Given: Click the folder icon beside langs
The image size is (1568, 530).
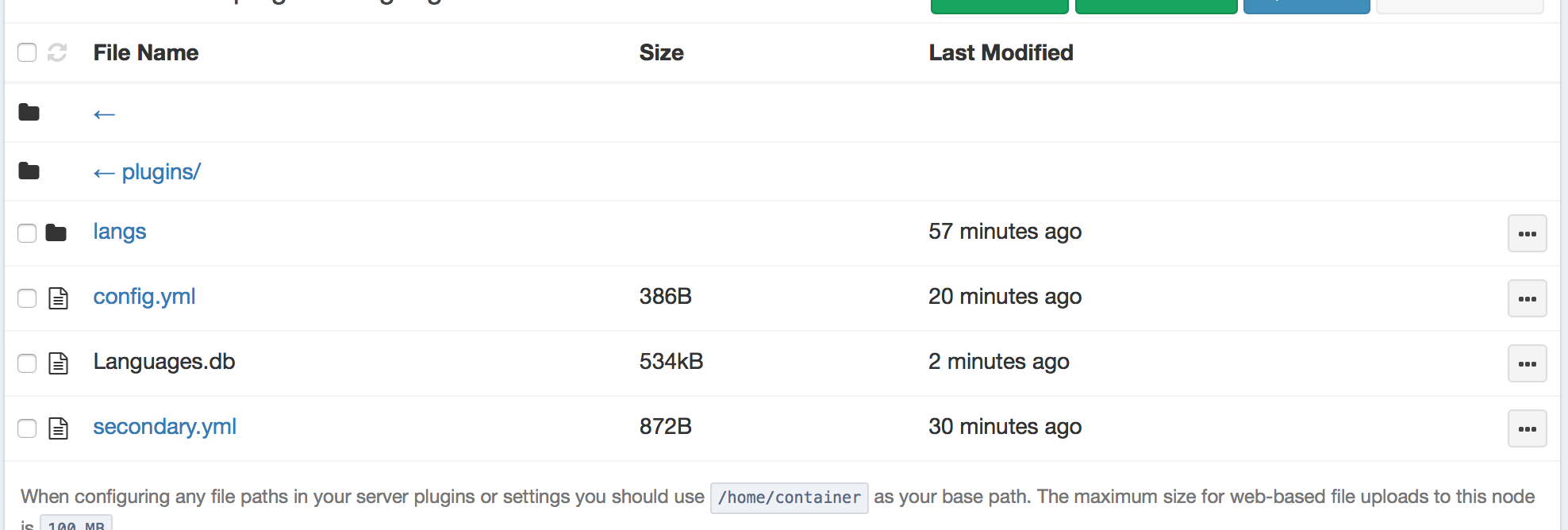Looking at the screenshot, I should pos(56,232).
